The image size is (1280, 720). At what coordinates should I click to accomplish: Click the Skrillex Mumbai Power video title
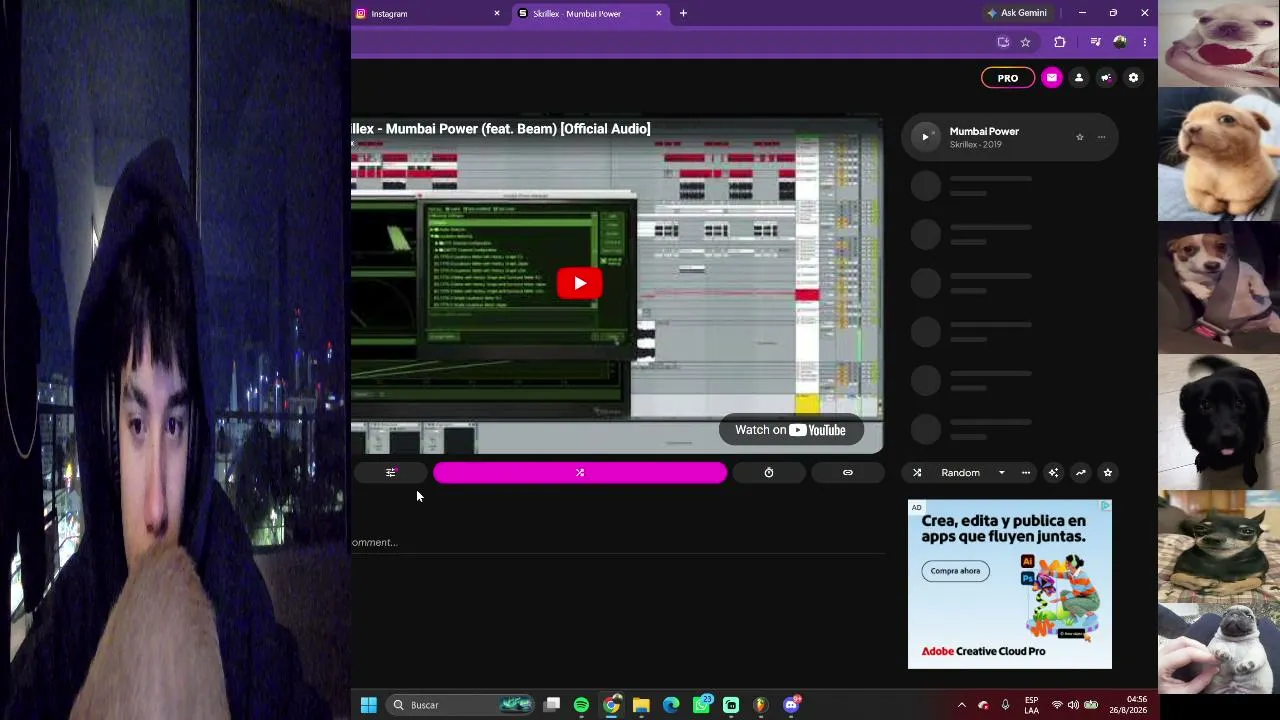point(501,129)
